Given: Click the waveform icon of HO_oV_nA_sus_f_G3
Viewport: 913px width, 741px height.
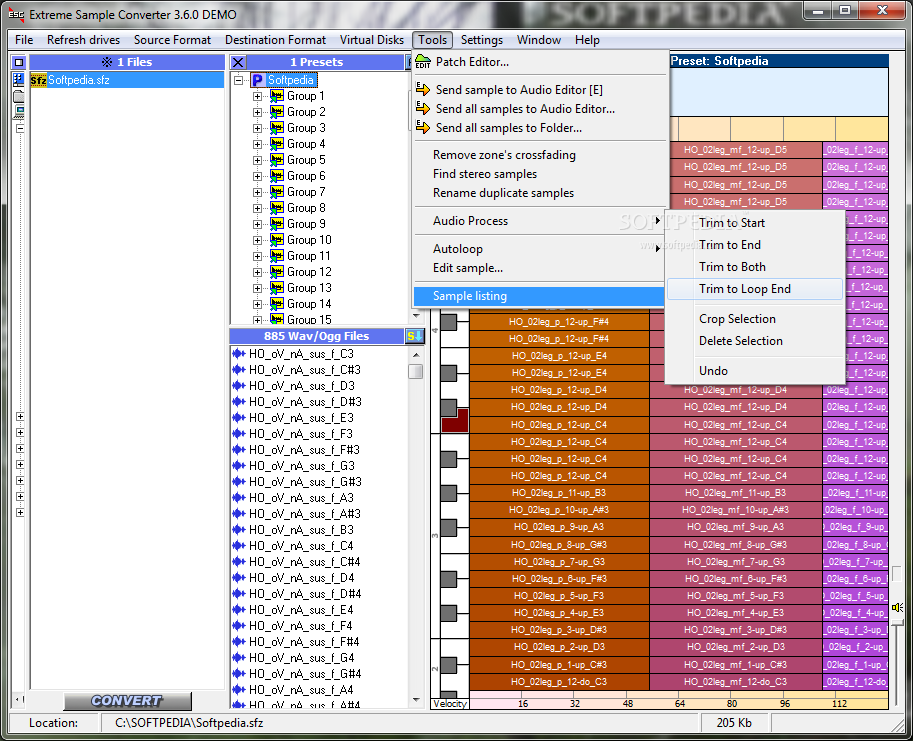Looking at the screenshot, I should pos(239,466).
